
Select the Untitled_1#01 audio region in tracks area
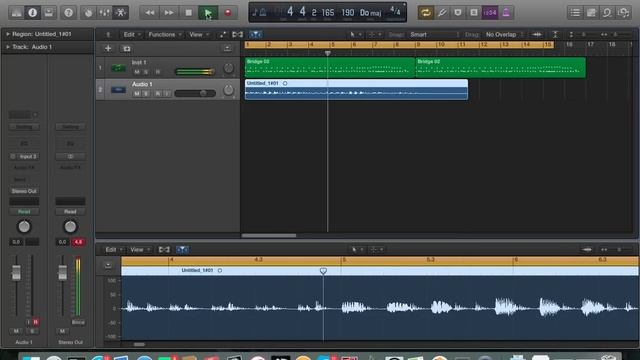tap(356, 89)
